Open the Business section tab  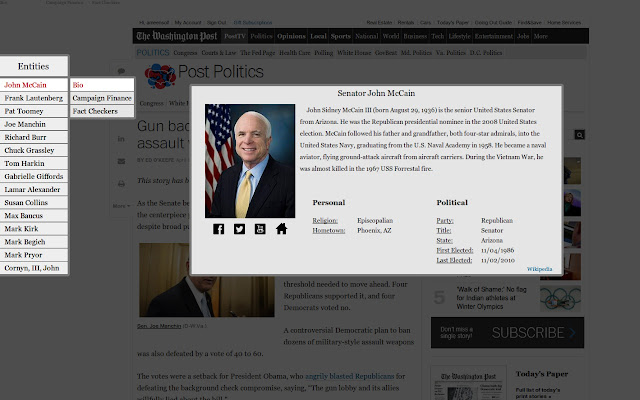click(415, 36)
